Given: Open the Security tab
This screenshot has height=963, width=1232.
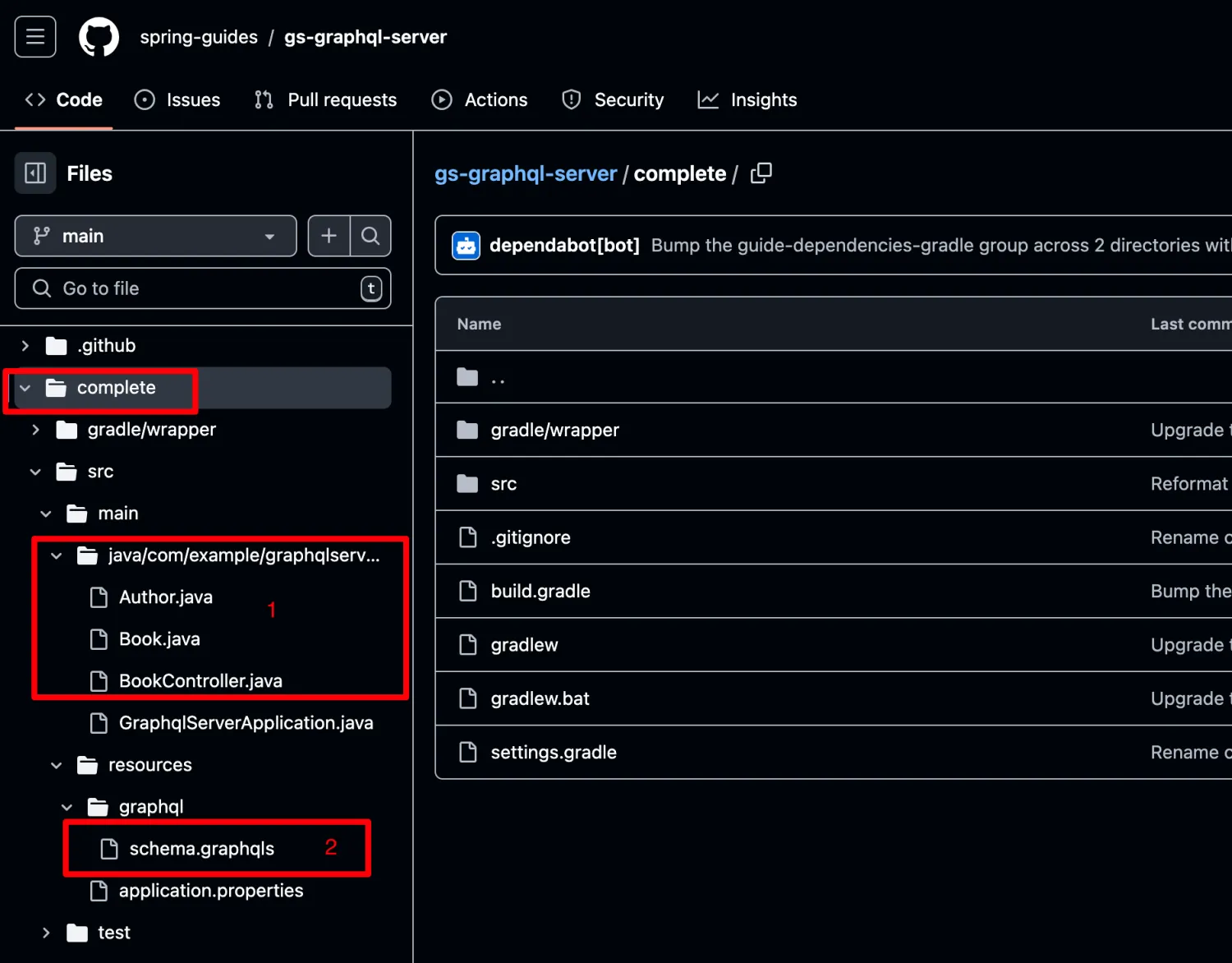Looking at the screenshot, I should [x=613, y=100].
